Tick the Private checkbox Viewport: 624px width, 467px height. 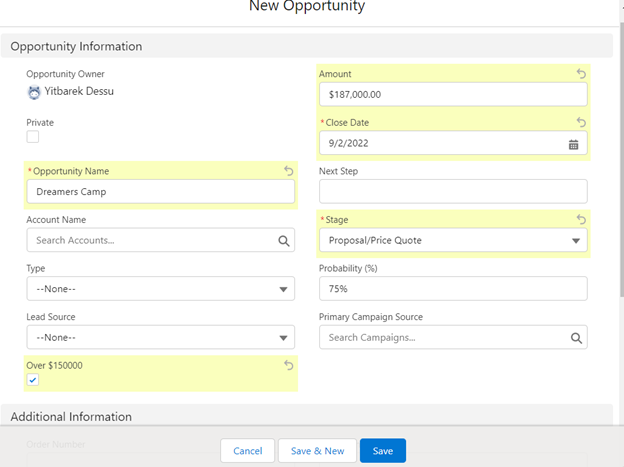coord(33,137)
